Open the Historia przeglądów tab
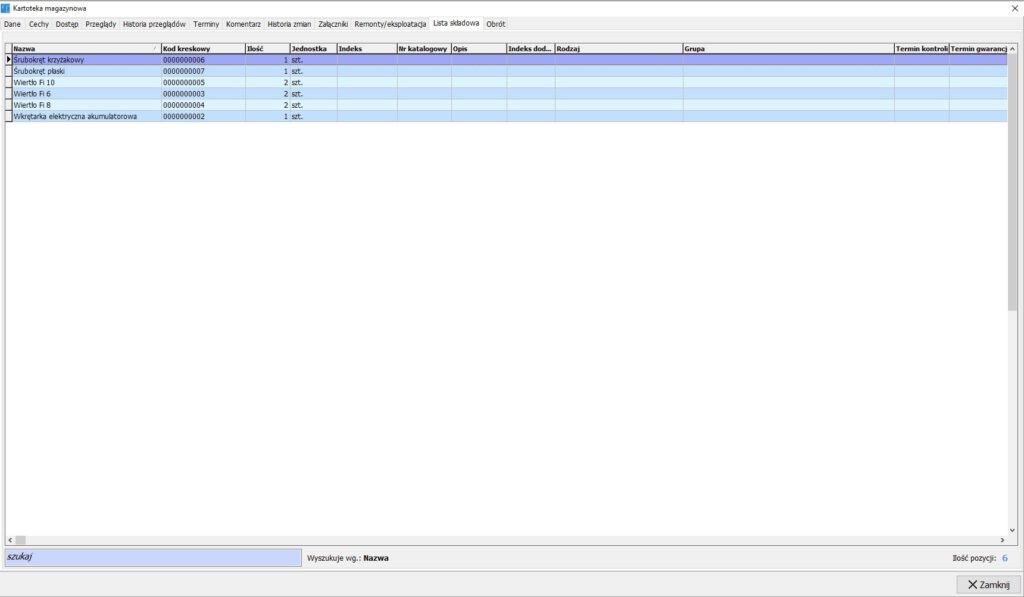 pos(154,23)
